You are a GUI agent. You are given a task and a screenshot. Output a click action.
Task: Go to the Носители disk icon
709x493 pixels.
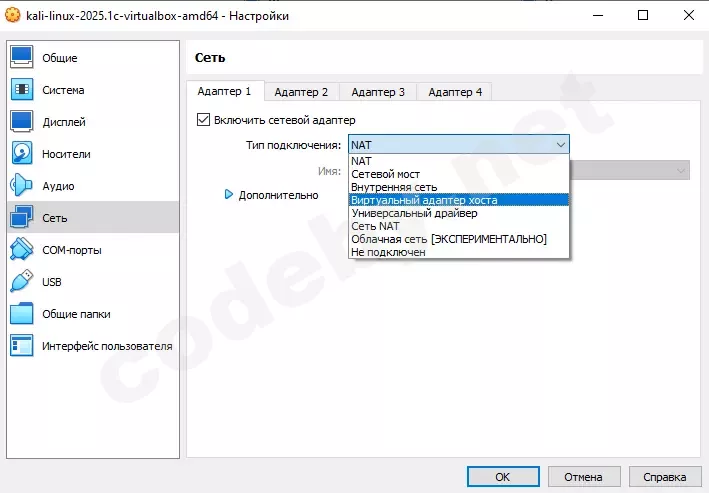tap(22, 154)
